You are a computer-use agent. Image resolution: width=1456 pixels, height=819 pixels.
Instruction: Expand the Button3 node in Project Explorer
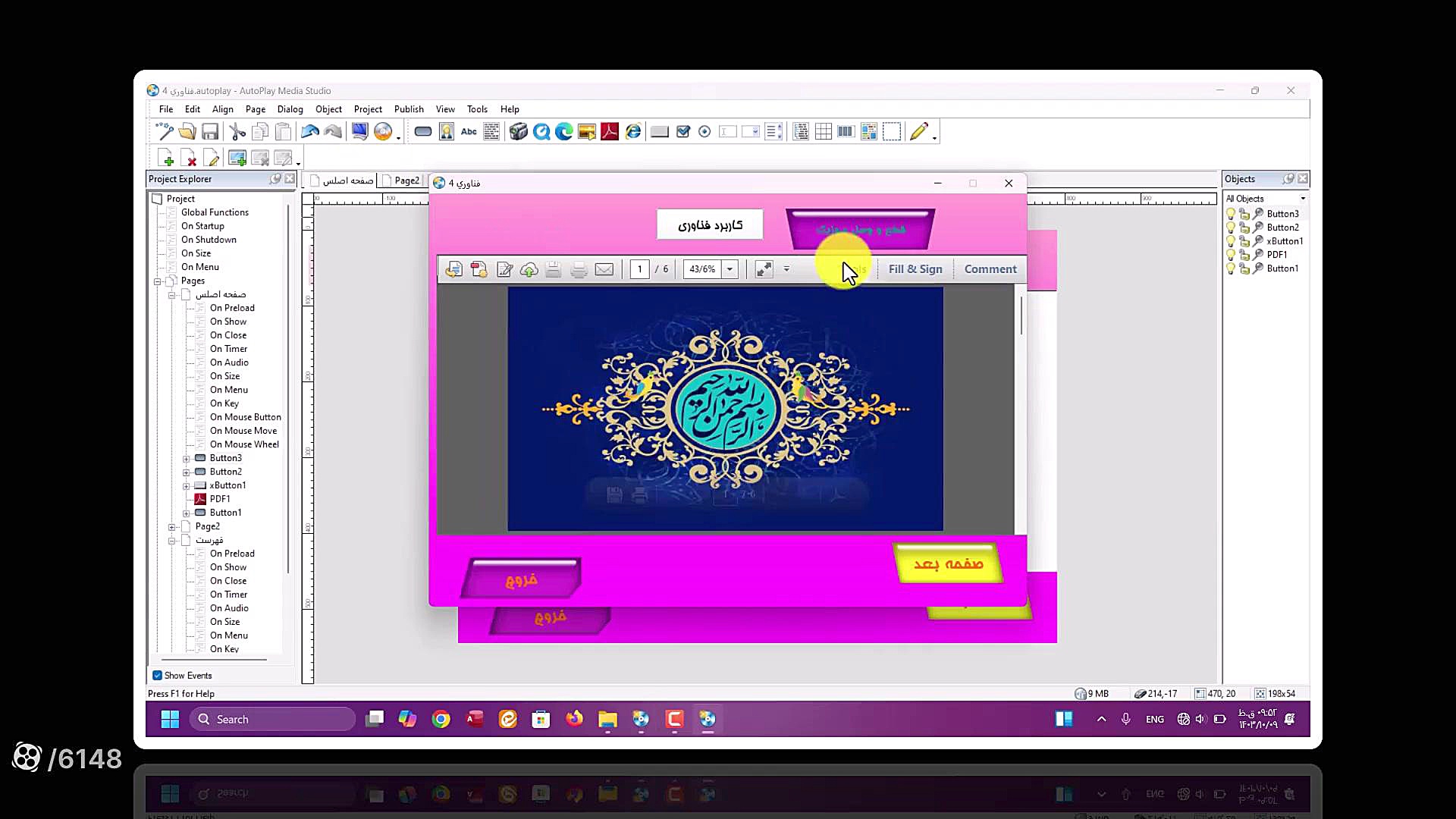(x=187, y=459)
